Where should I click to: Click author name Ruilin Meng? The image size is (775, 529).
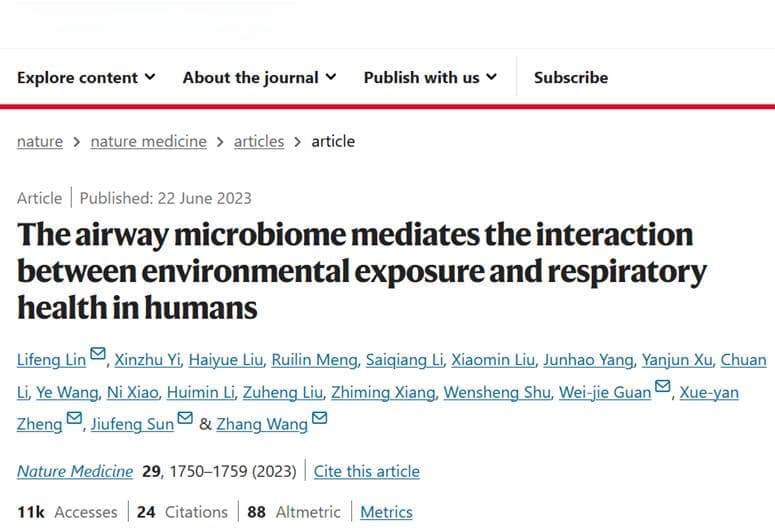(x=314, y=360)
